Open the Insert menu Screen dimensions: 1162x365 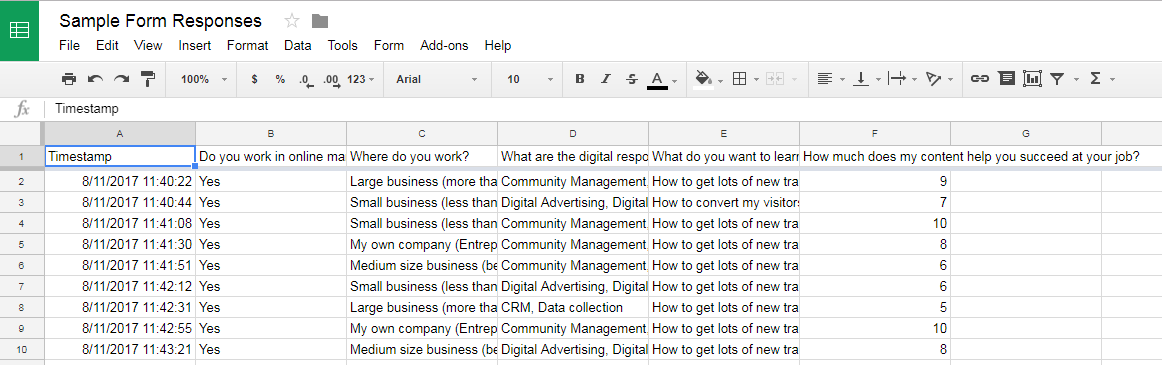coord(195,46)
